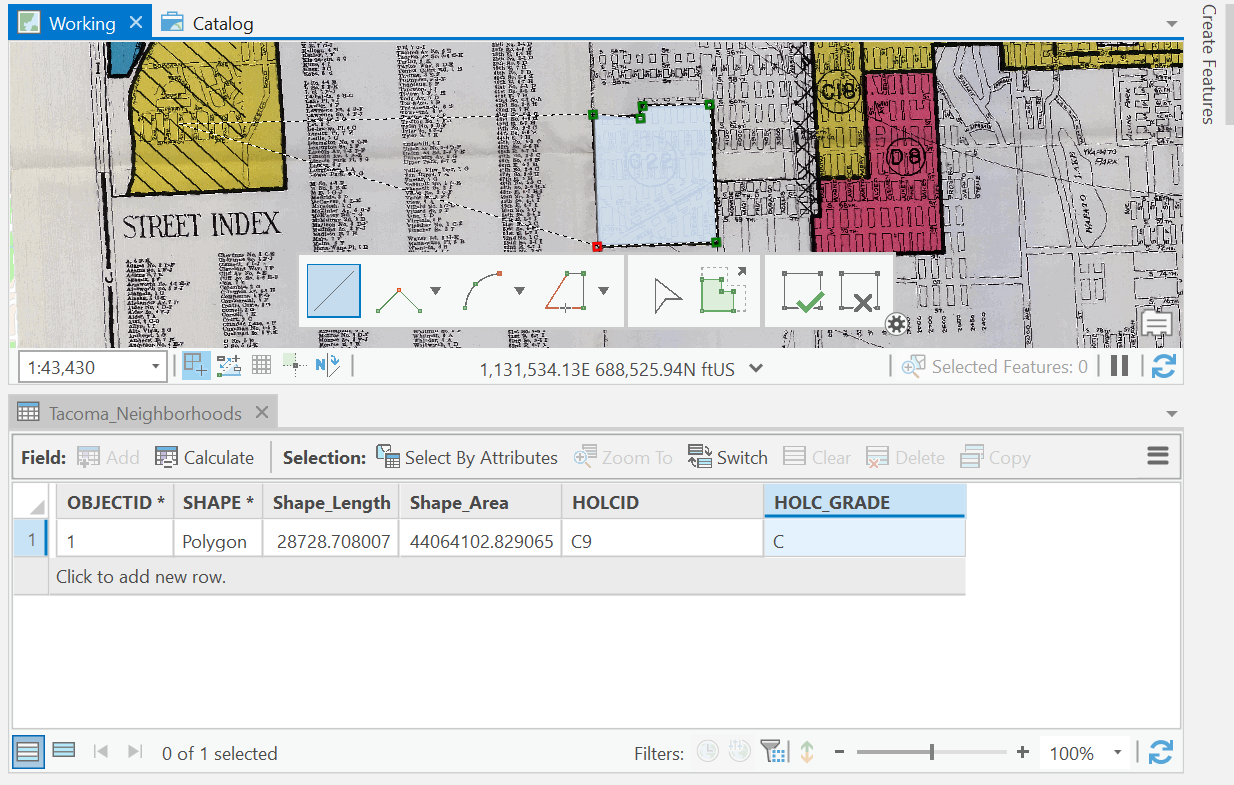
Task: Expand coordinate display units dropdown
Action: 756,369
